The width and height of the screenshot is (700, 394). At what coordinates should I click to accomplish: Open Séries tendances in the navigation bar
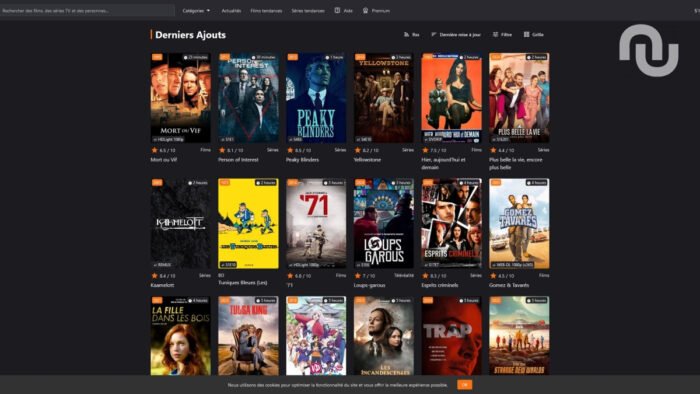pos(308,11)
